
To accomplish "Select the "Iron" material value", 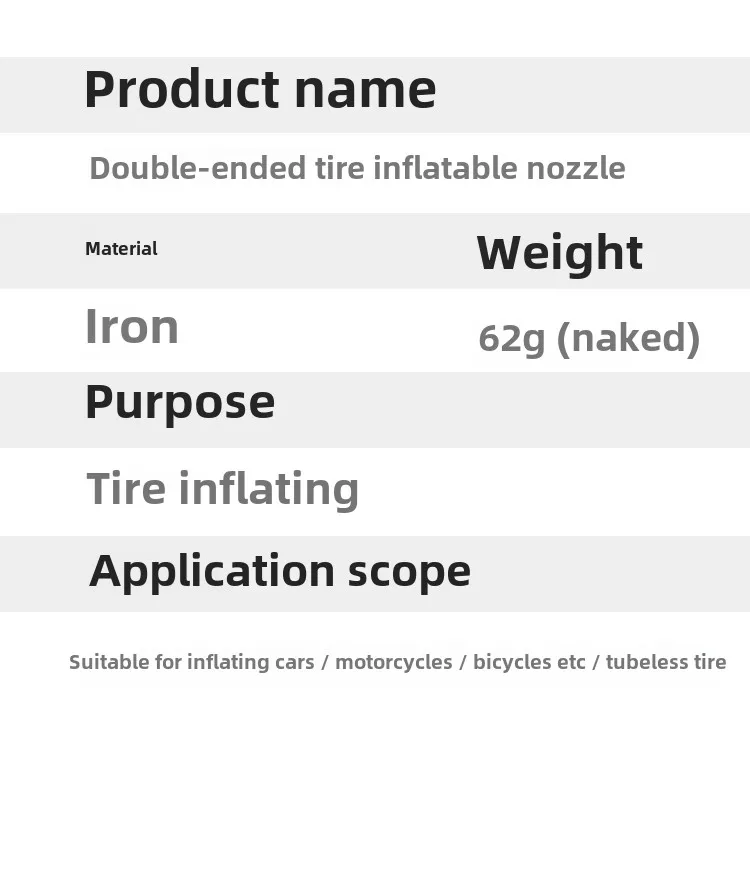I will click(x=131, y=327).
